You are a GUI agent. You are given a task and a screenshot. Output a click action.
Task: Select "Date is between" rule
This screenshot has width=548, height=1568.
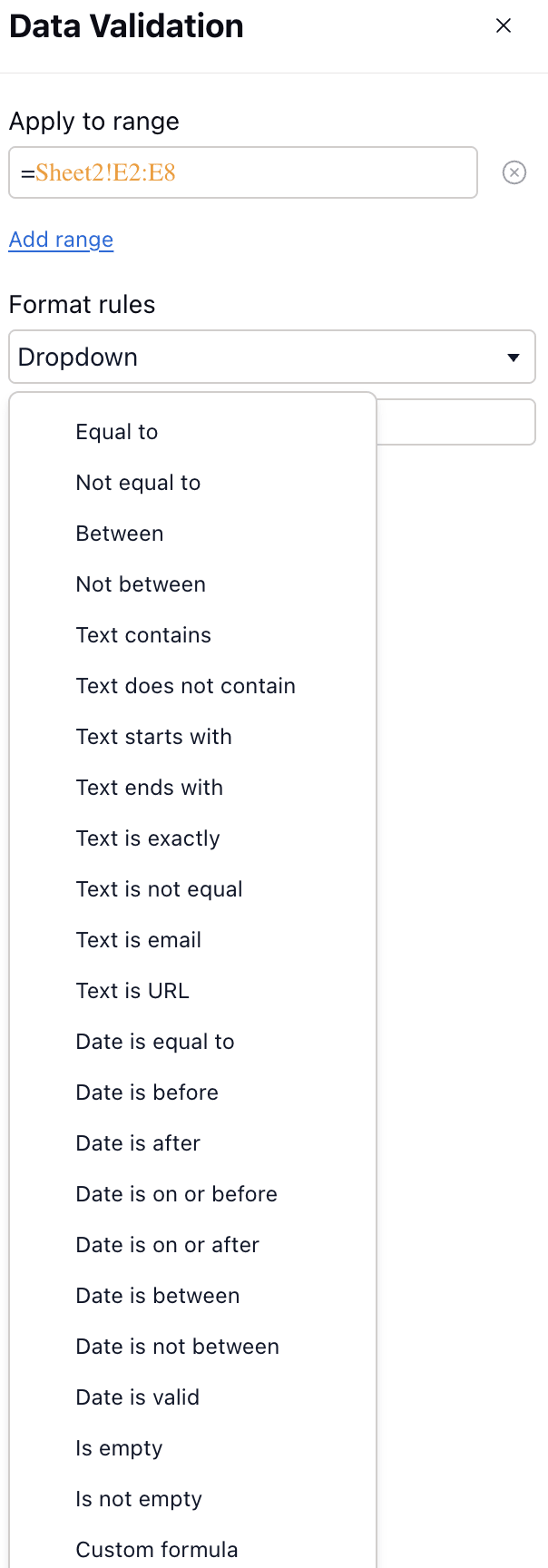click(x=157, y=1295)
